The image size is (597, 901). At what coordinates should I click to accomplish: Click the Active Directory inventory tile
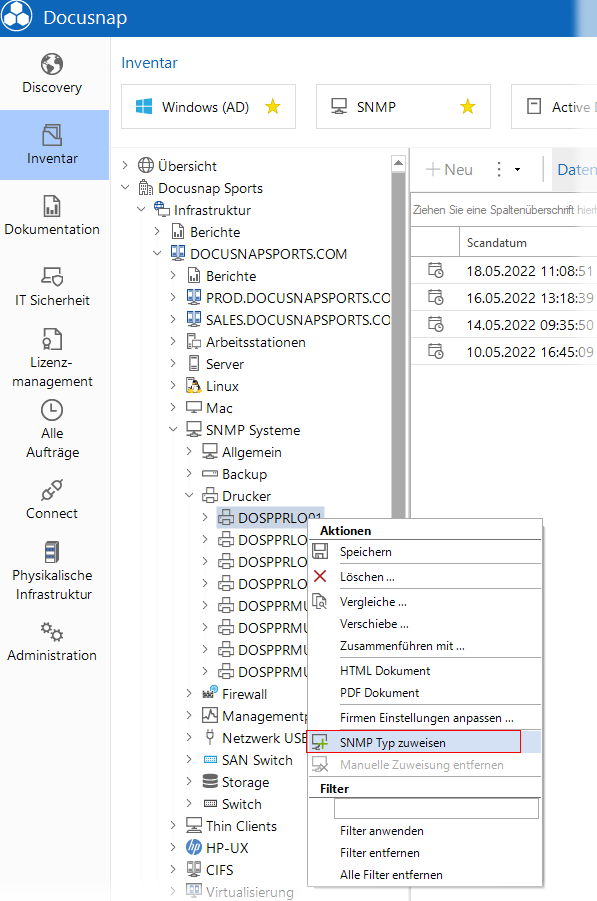(x=554, y=107)
